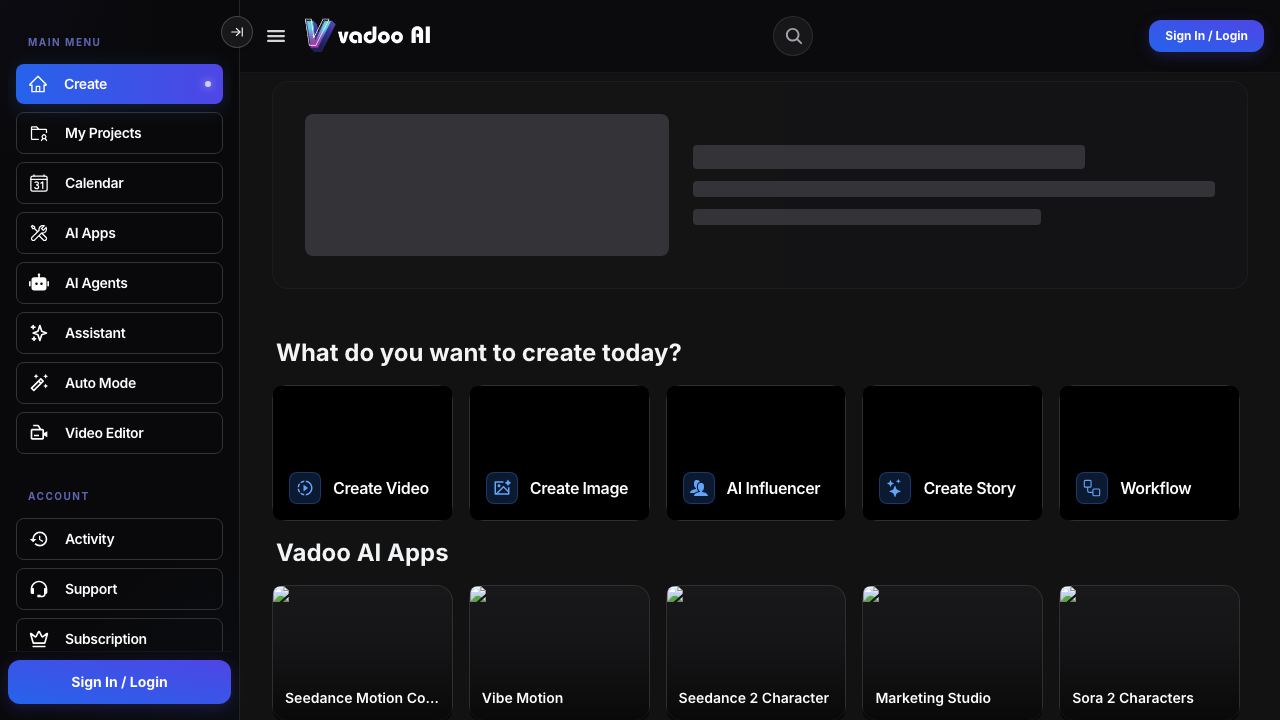Click the headset icon beside Support
This screenshot has width=1280, height=720.
(x=39, y=589)
